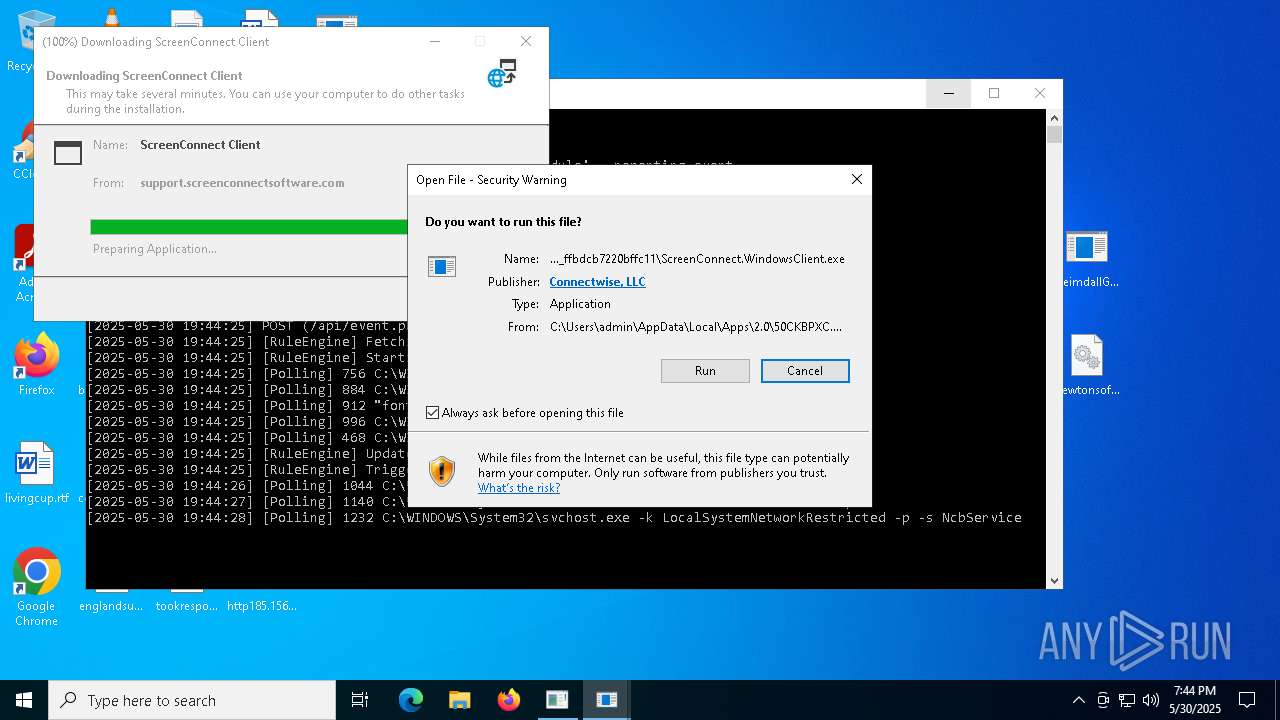Show hidden system tray icons
The height and width of the screenshot is (720, 1280).
(x=1079, y=700)
